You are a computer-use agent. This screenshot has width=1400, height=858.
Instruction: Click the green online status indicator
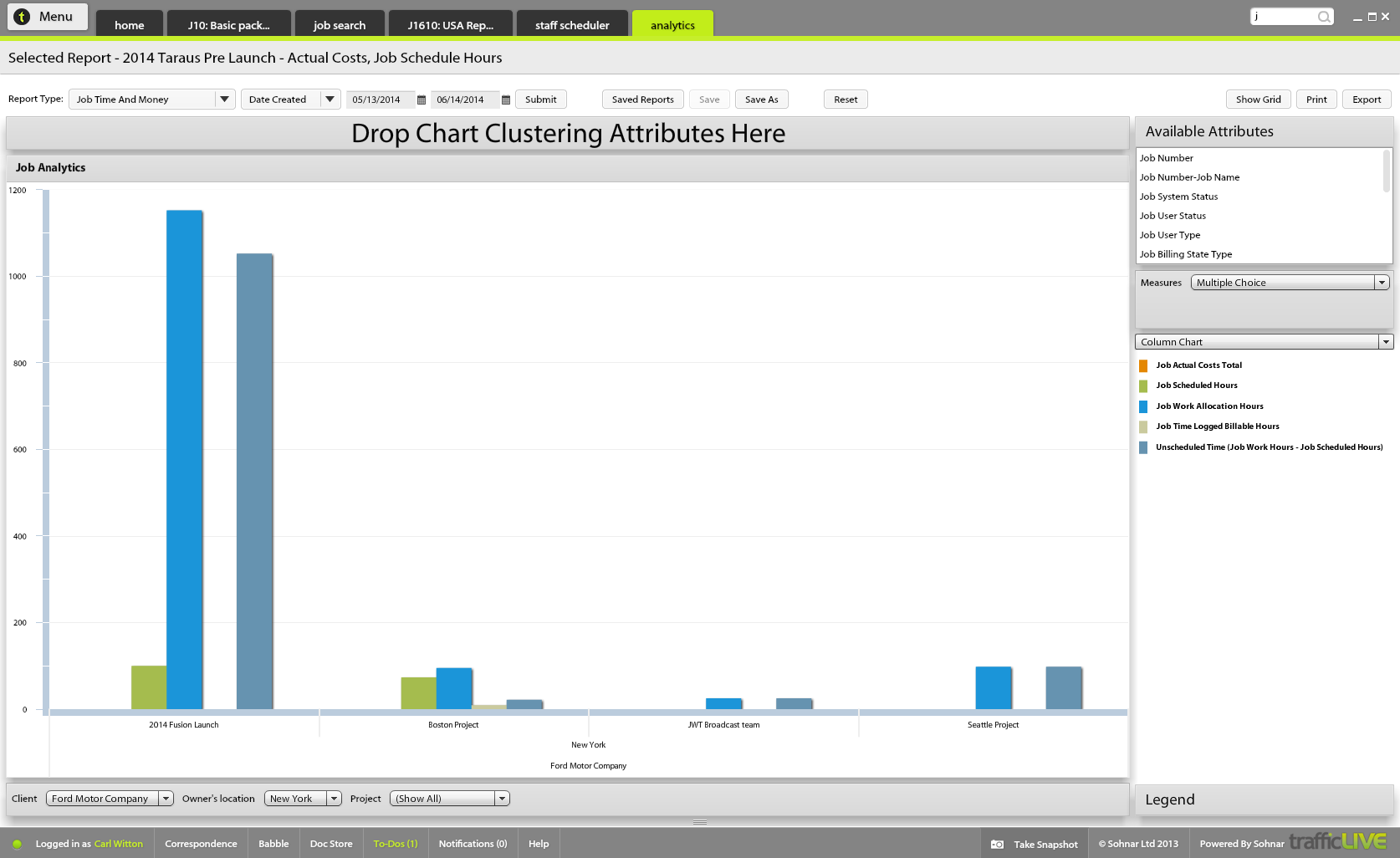[17, 845]
